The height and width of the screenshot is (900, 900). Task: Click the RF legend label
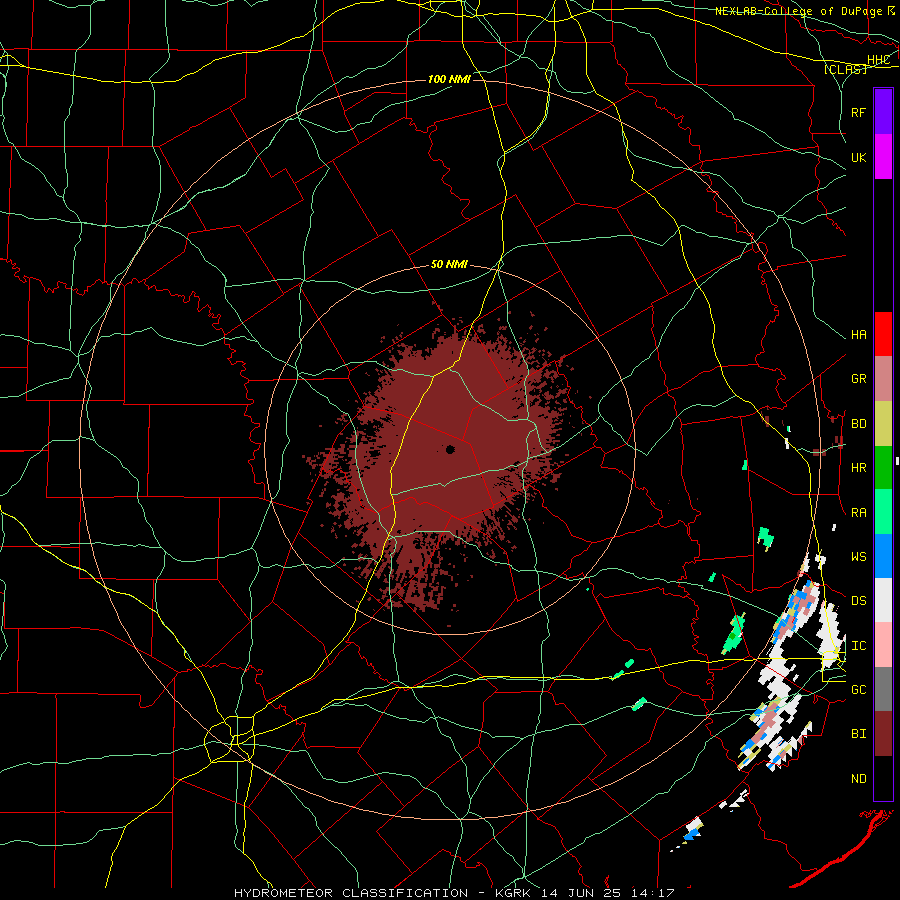[858, 112]
